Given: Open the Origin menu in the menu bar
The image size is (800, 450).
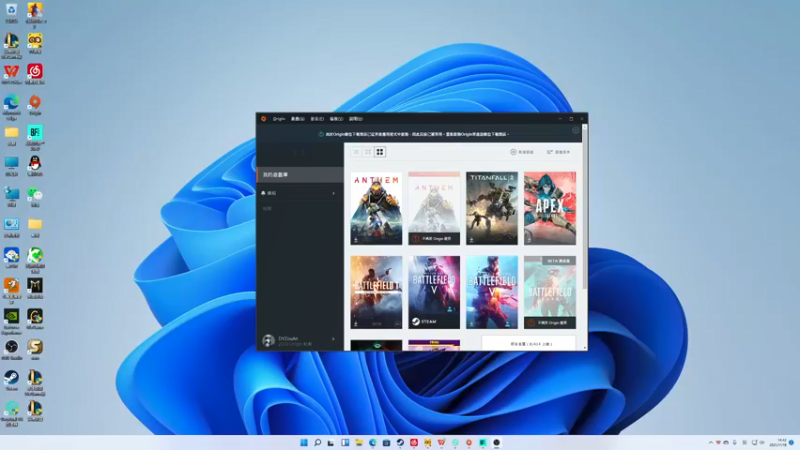Looking at the screenshot, I should pos(279,119).
